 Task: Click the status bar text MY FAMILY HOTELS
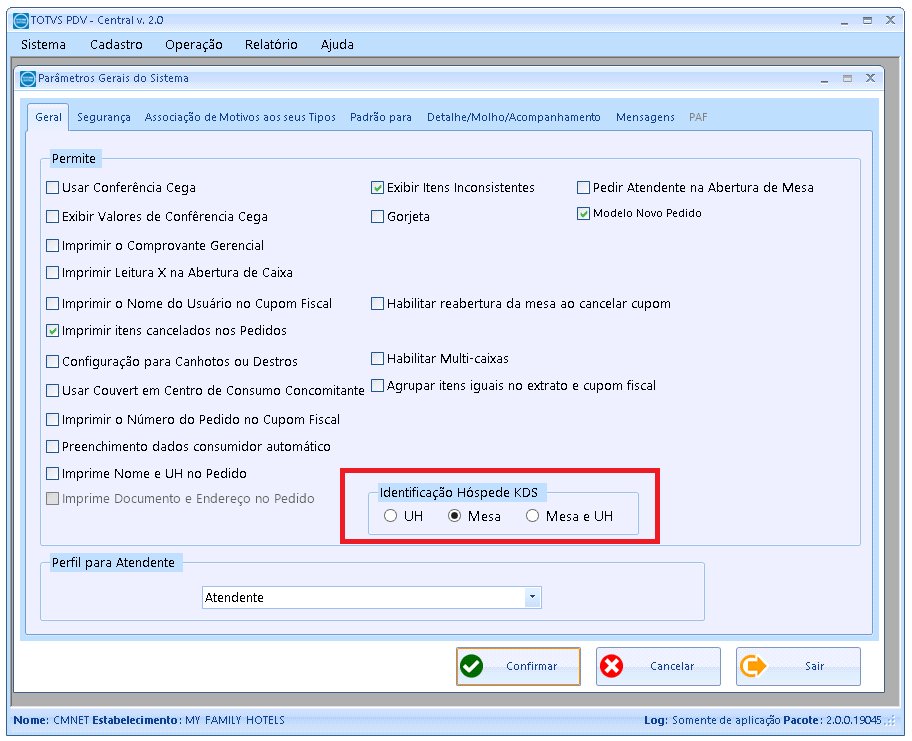[x=235, y=720]
